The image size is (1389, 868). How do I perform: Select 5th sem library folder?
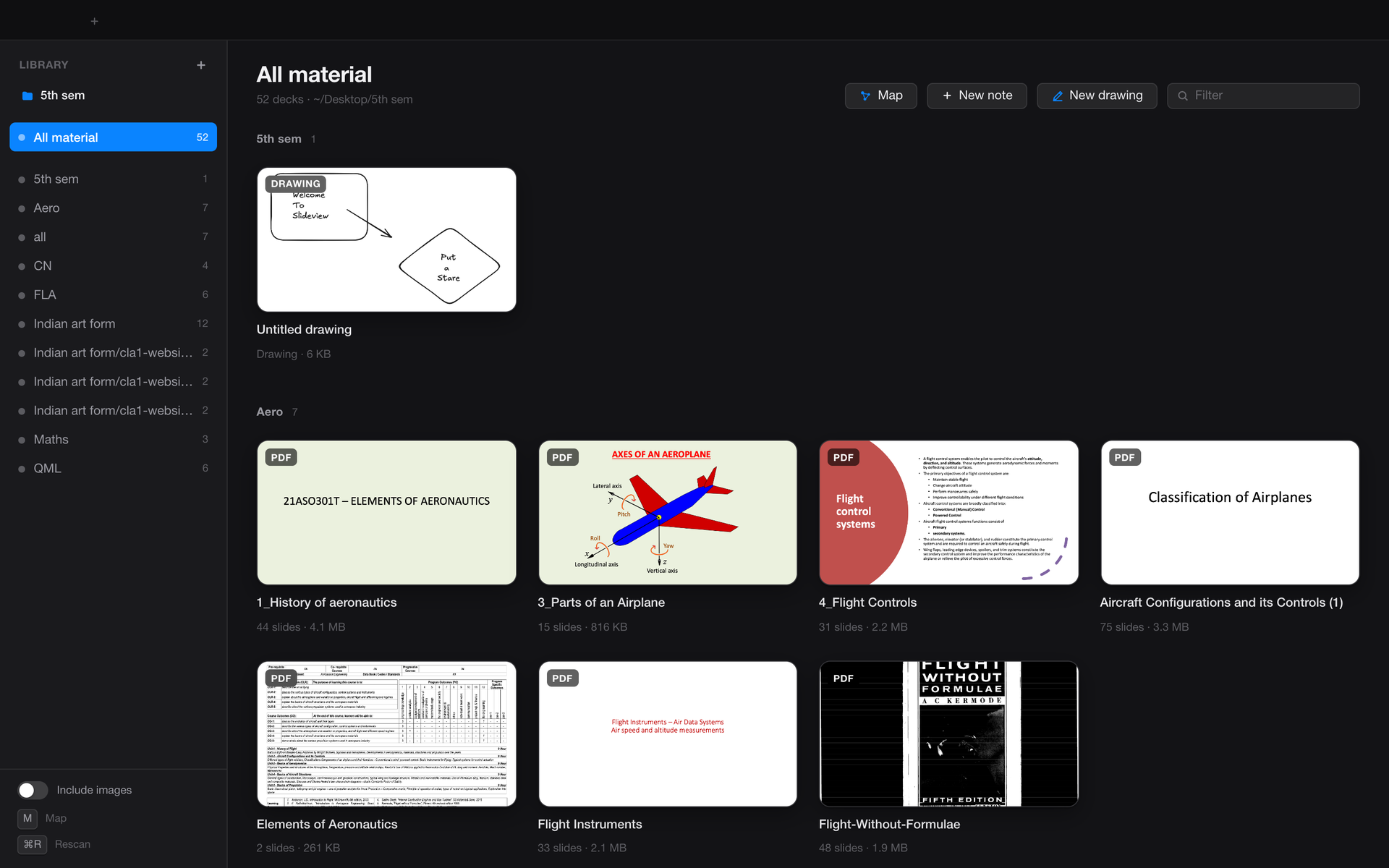pos(113,95)
